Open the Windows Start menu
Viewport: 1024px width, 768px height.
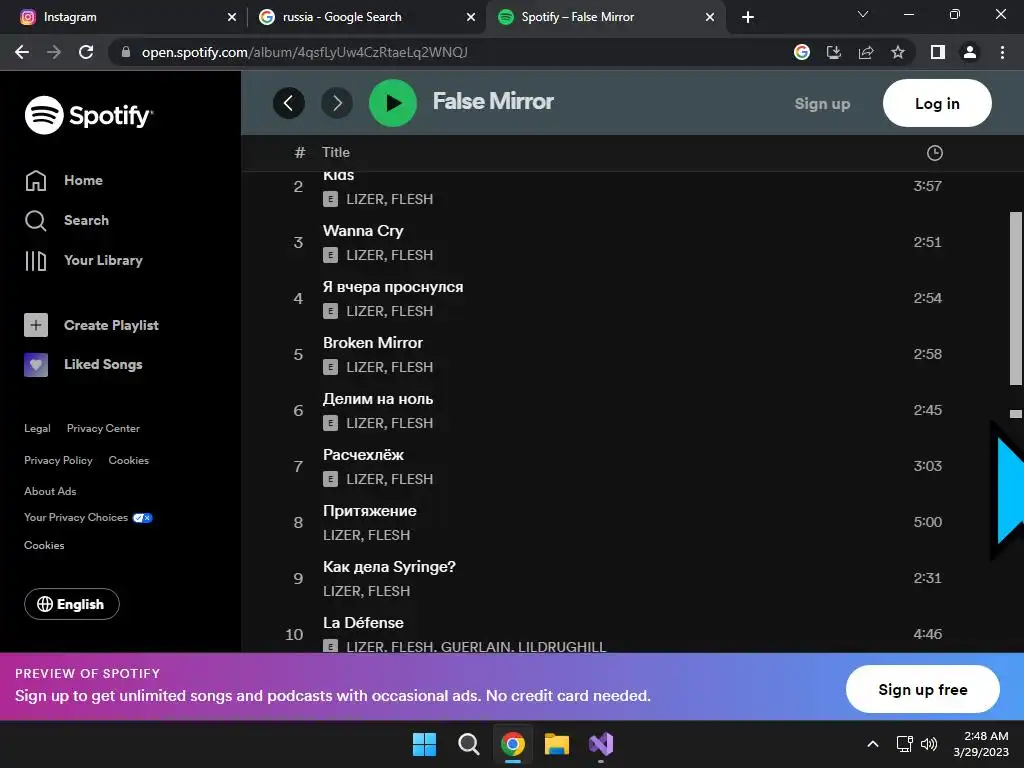424,744
